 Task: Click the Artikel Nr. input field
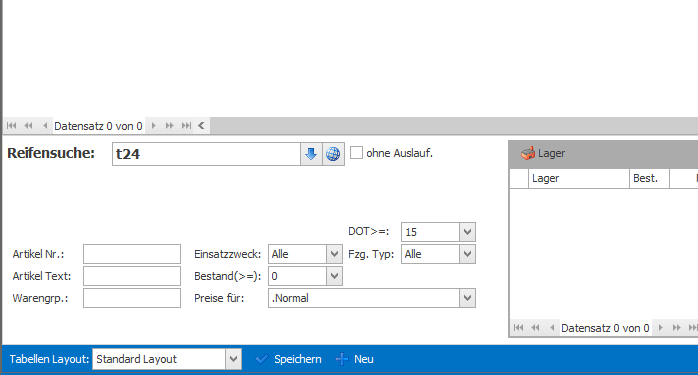tap(132, 254)
